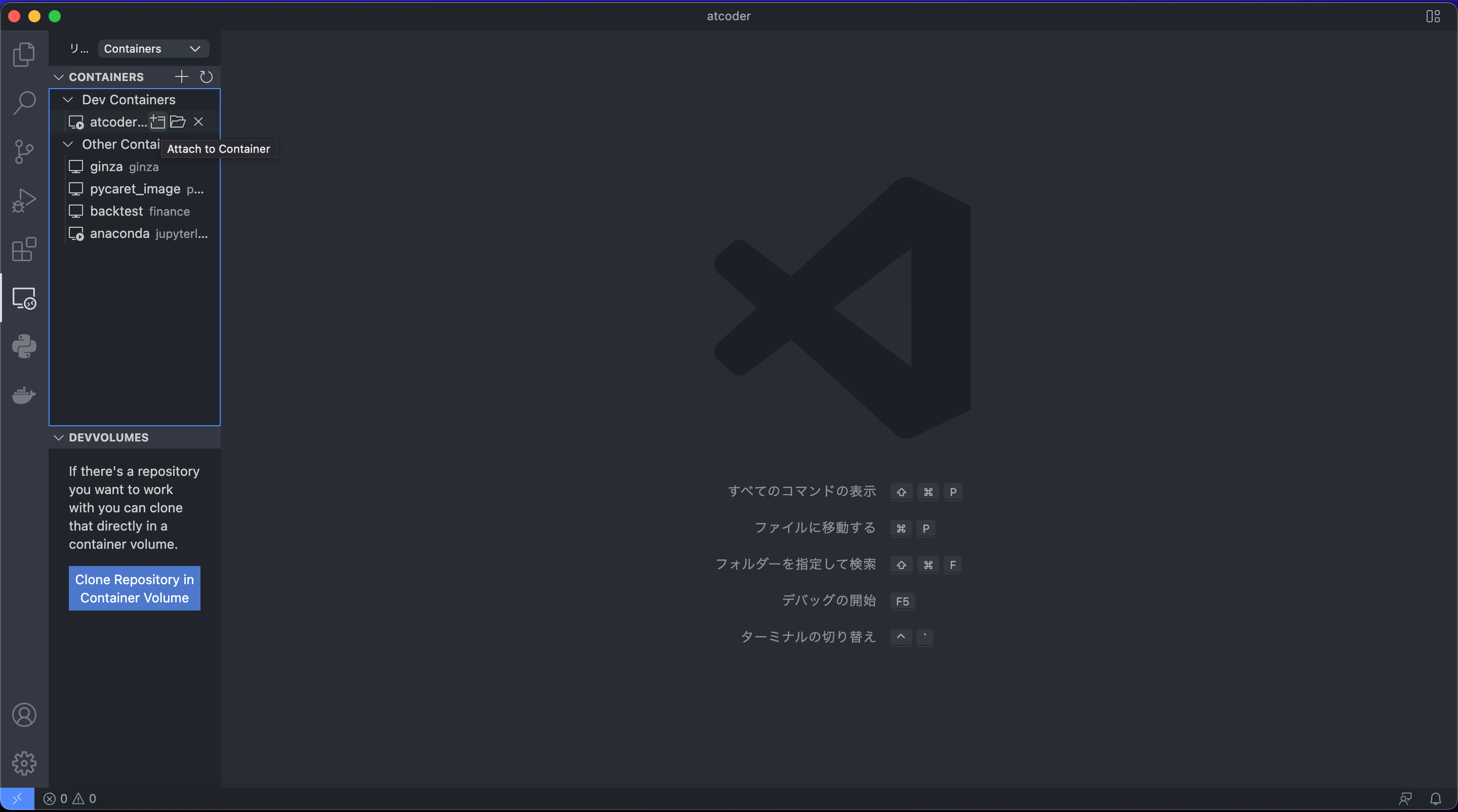The height and width of the screenshot is (812, 1458).
Task: Open the Search view icon
Action: pos(24,103)
